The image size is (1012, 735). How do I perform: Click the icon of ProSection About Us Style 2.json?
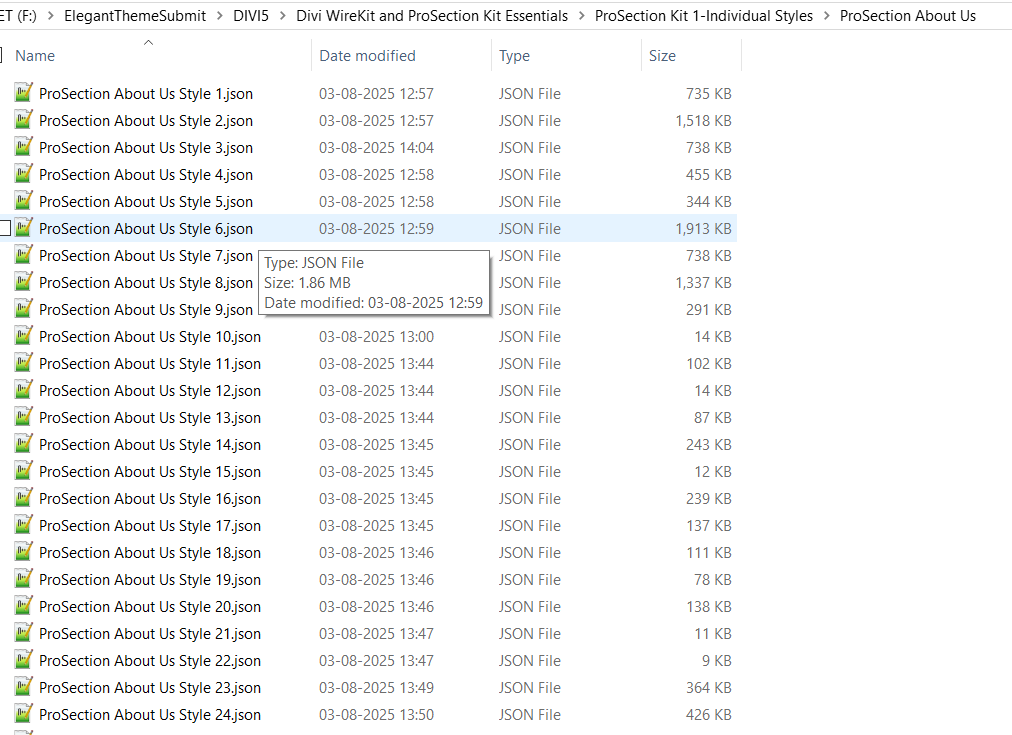[x=23, y=120]
